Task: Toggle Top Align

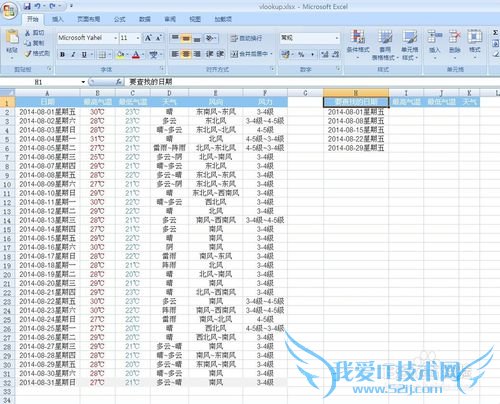Action: (x=175, y=38)
